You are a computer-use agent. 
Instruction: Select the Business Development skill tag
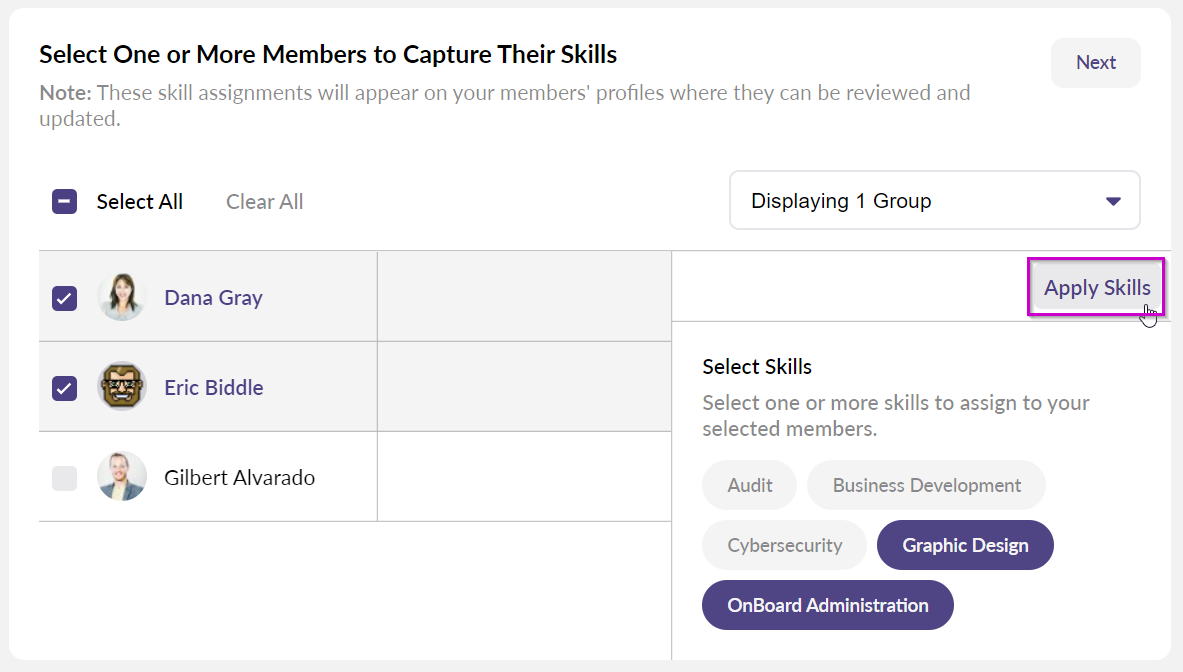pyautogui.click(x=926, y=486)
